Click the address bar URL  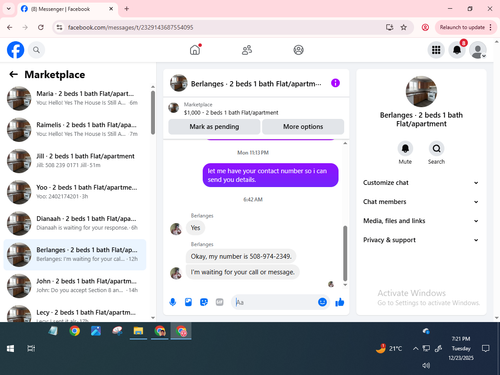(130, 27)
